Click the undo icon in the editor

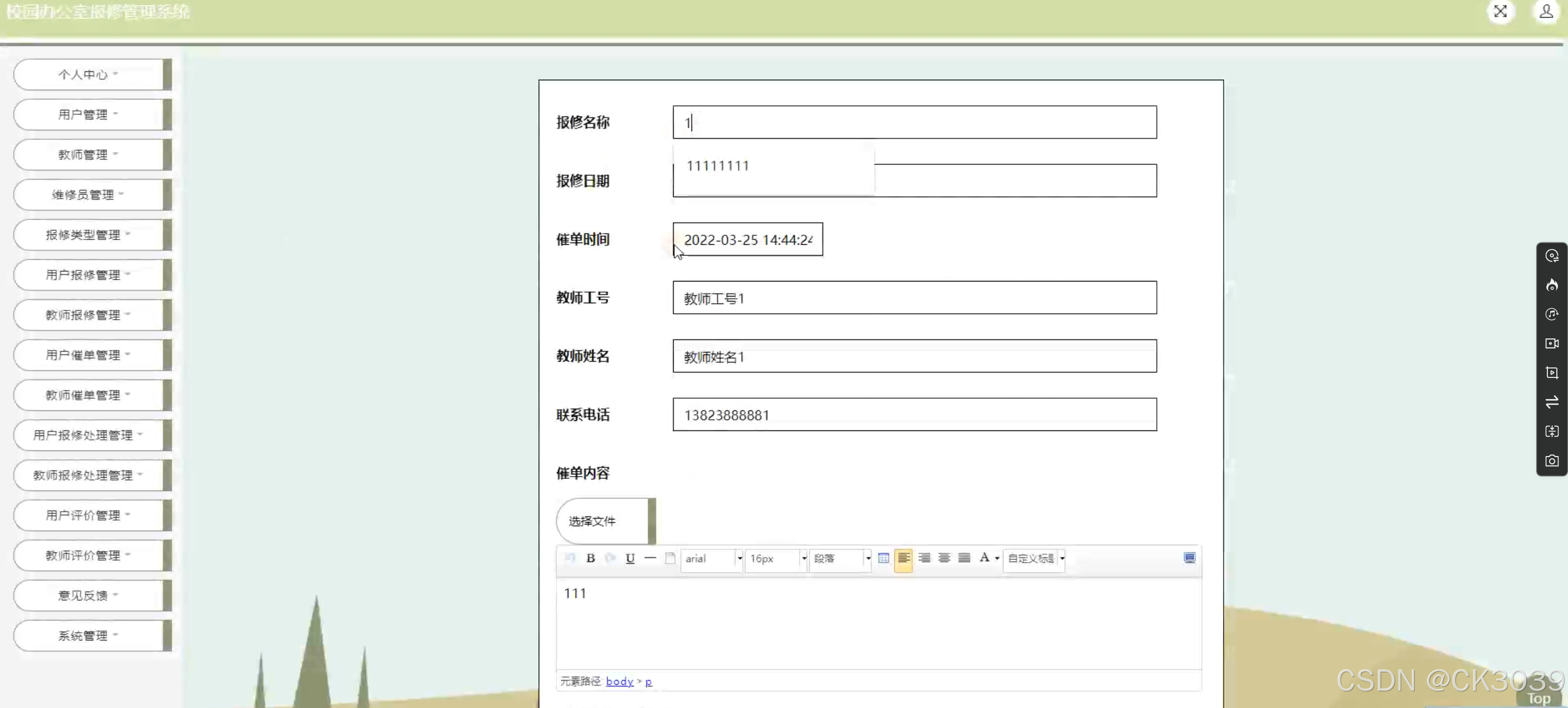(x=571, y=558)
